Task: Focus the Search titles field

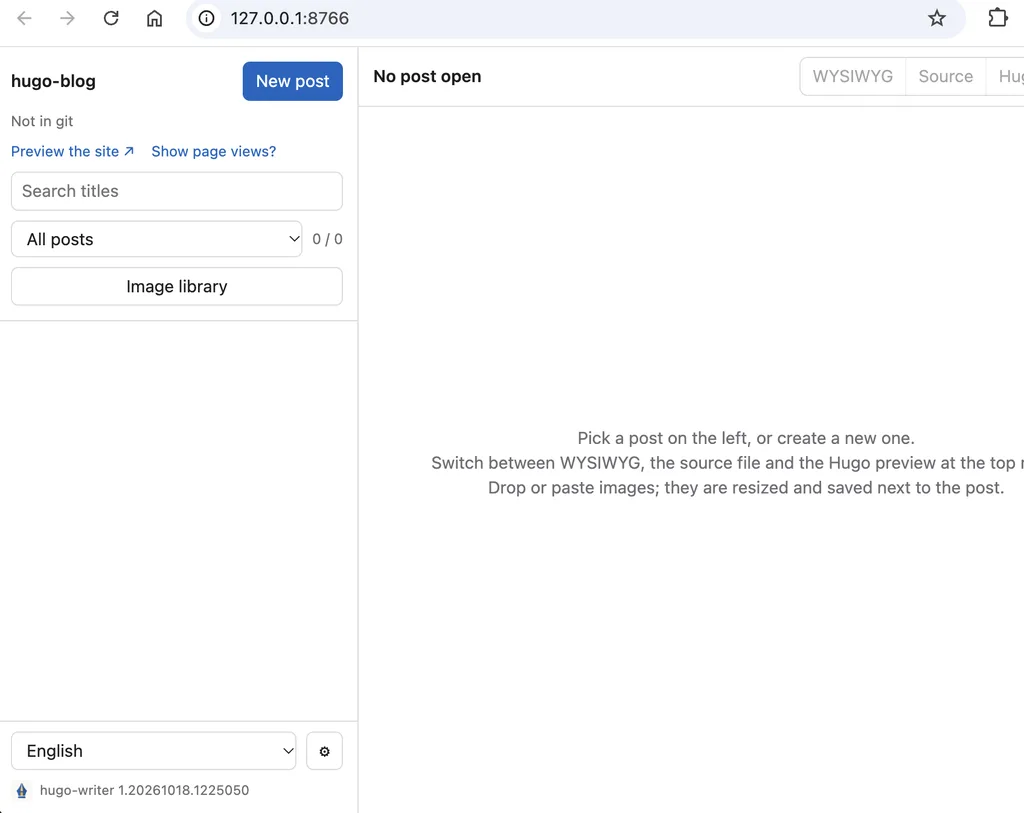Action: click(x=177, y=191)
